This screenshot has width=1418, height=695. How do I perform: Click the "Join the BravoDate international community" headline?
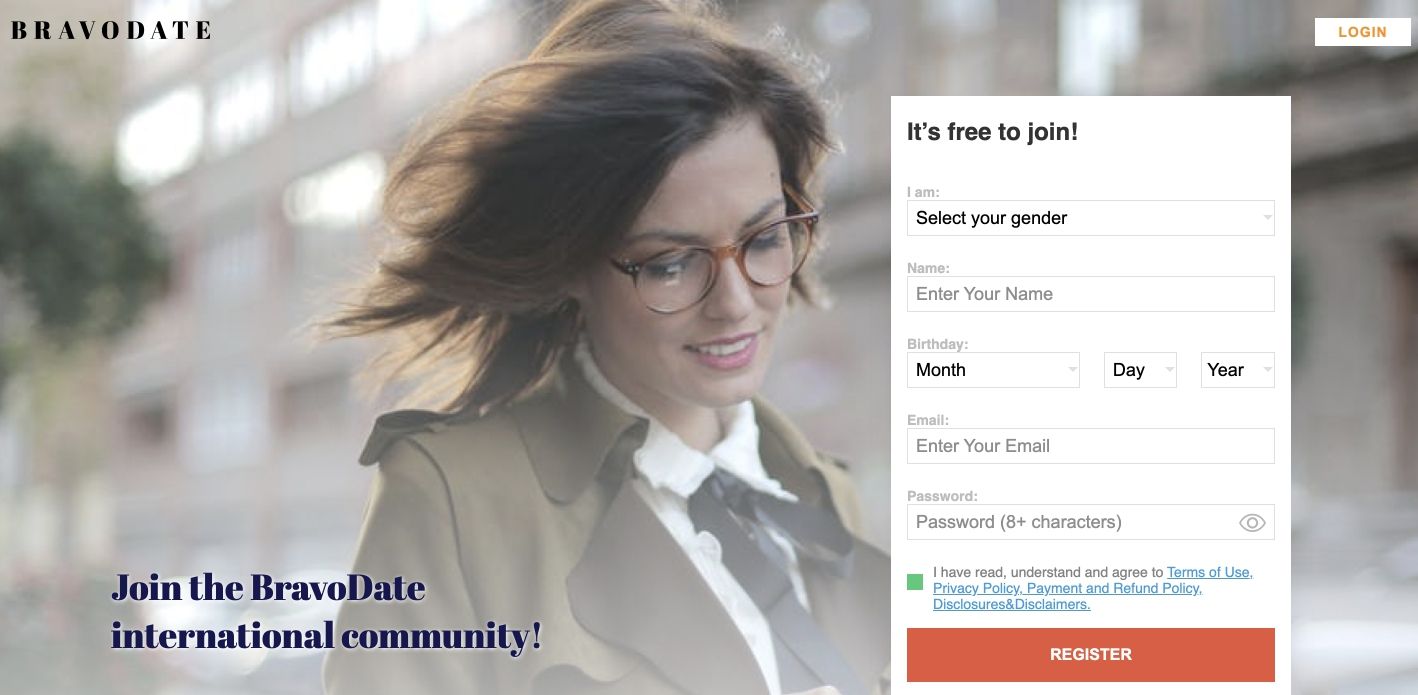(326, 611)
